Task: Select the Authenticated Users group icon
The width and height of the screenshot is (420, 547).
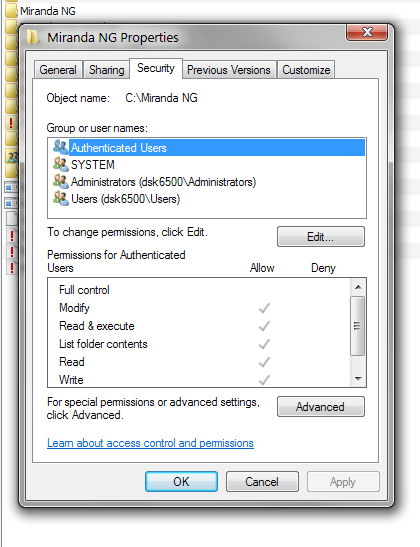Action: (x=61, y=147)
